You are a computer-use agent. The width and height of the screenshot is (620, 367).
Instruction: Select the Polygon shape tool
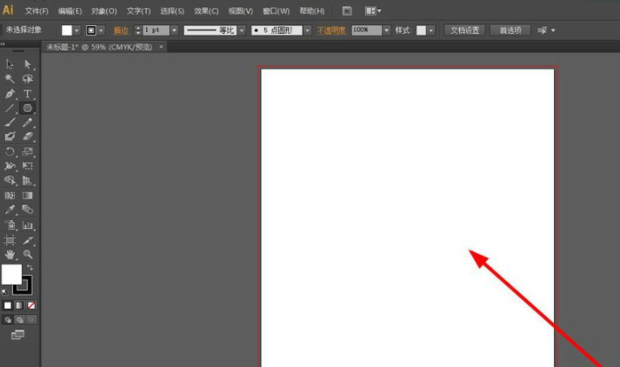(27, 108)
